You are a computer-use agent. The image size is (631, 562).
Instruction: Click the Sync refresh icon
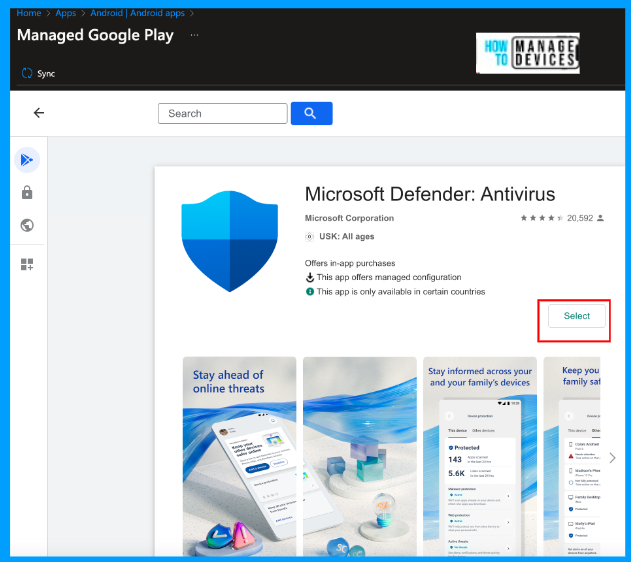[x=27, y=73]
